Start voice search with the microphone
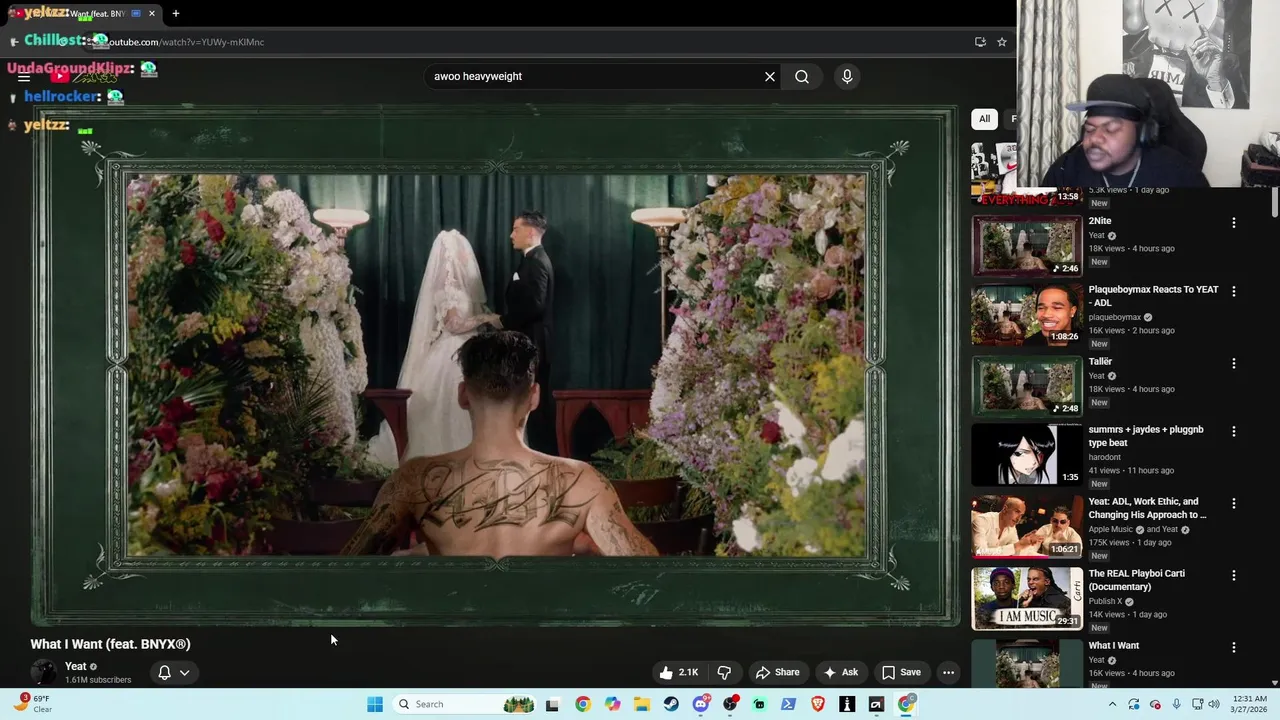 point(847,76)
